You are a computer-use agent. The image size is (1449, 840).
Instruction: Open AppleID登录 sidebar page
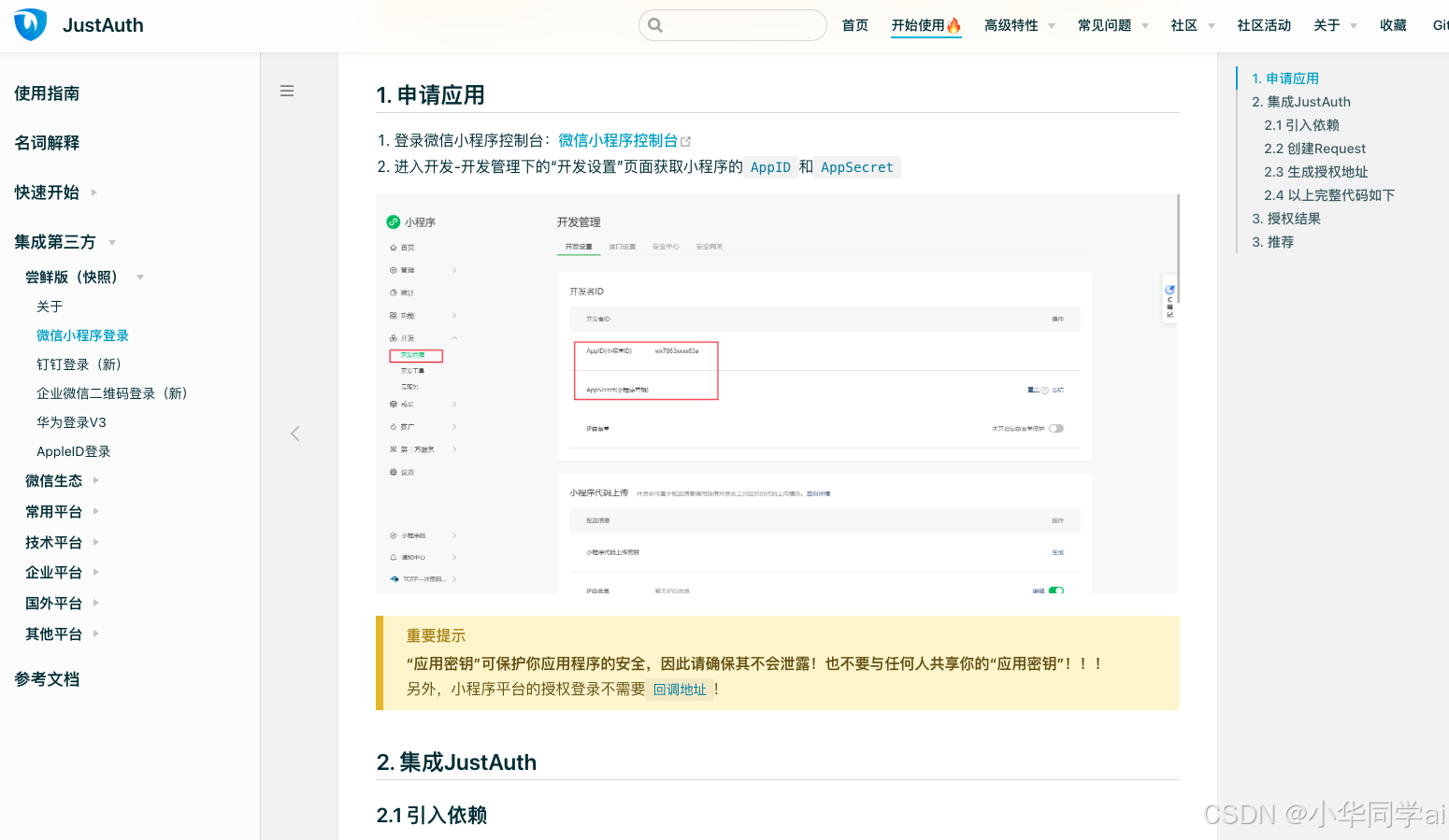coord(73,451)
